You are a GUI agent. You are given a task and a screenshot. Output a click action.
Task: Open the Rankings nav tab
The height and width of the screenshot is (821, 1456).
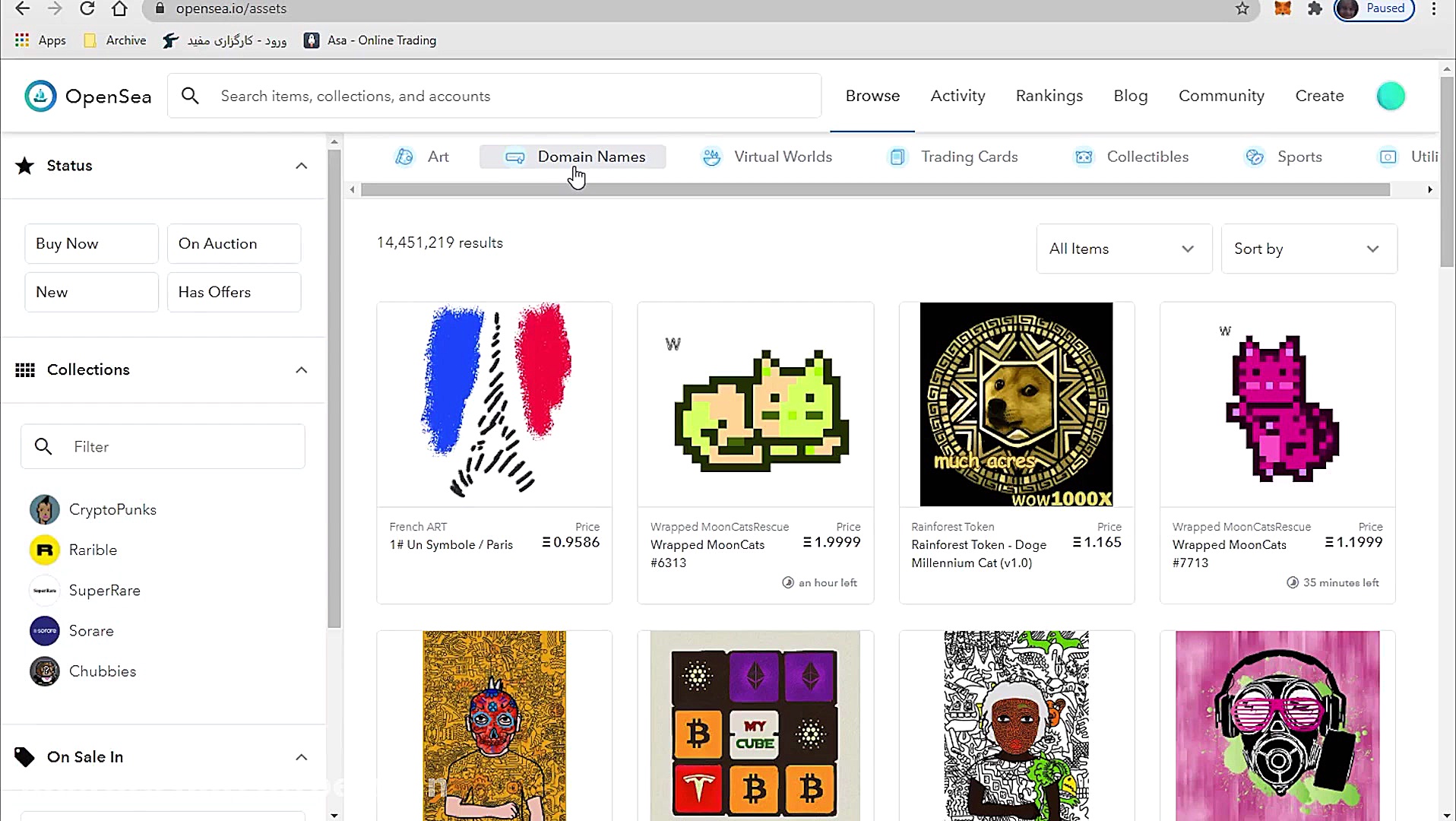click(1049, 96)
